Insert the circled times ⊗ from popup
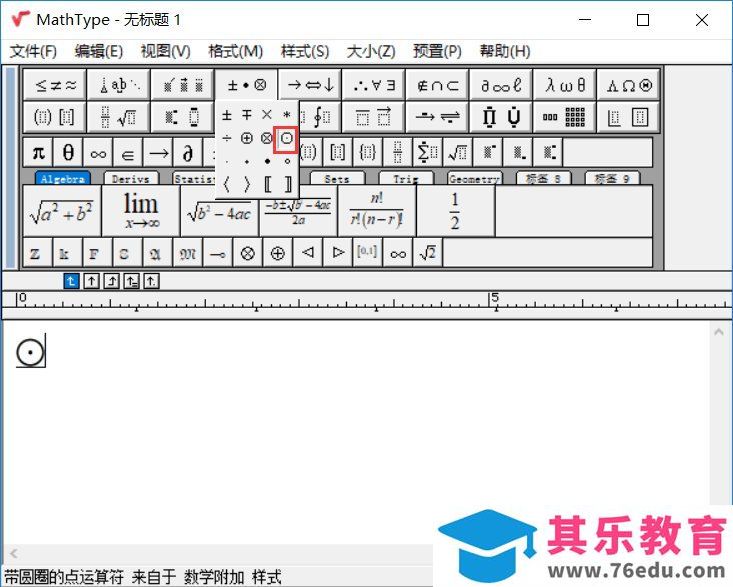The width and height of the screenshot is (733, 587). click(x=267, y=138)
